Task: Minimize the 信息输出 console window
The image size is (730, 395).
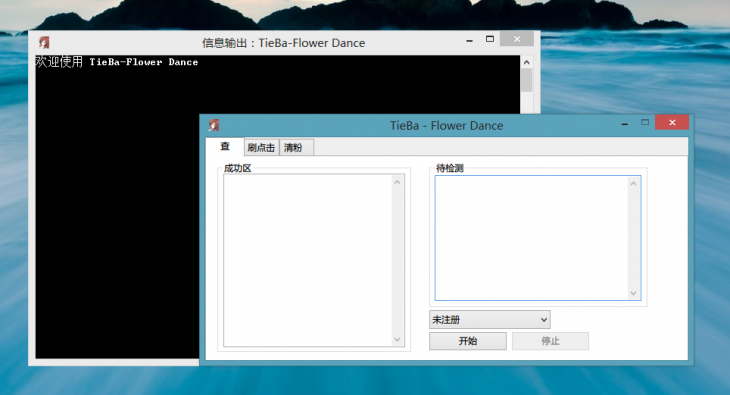Action: [469, 41]
